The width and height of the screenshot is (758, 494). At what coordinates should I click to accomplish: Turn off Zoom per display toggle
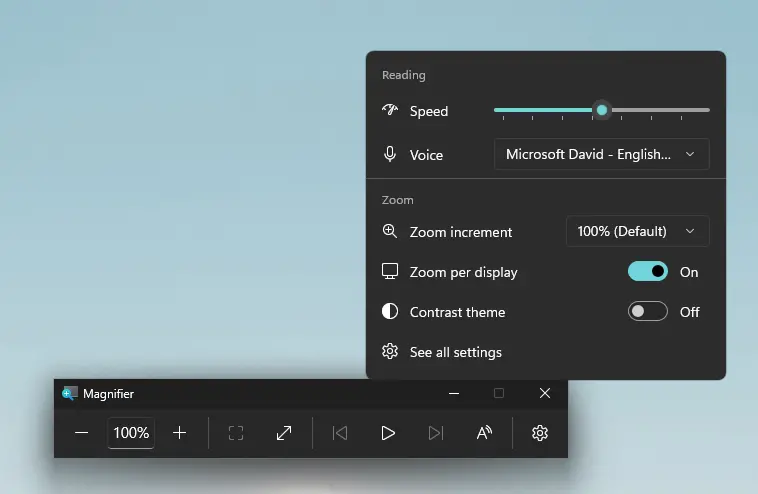coord(648,272)
